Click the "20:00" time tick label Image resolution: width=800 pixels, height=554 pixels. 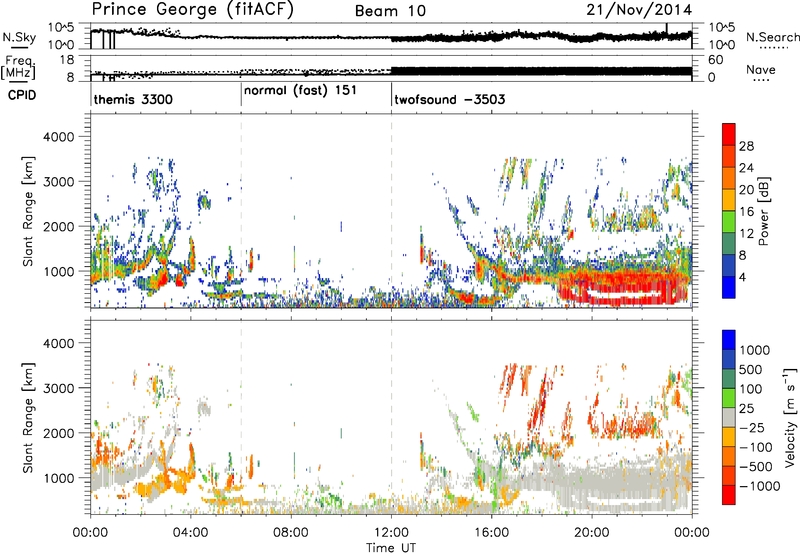592,533
